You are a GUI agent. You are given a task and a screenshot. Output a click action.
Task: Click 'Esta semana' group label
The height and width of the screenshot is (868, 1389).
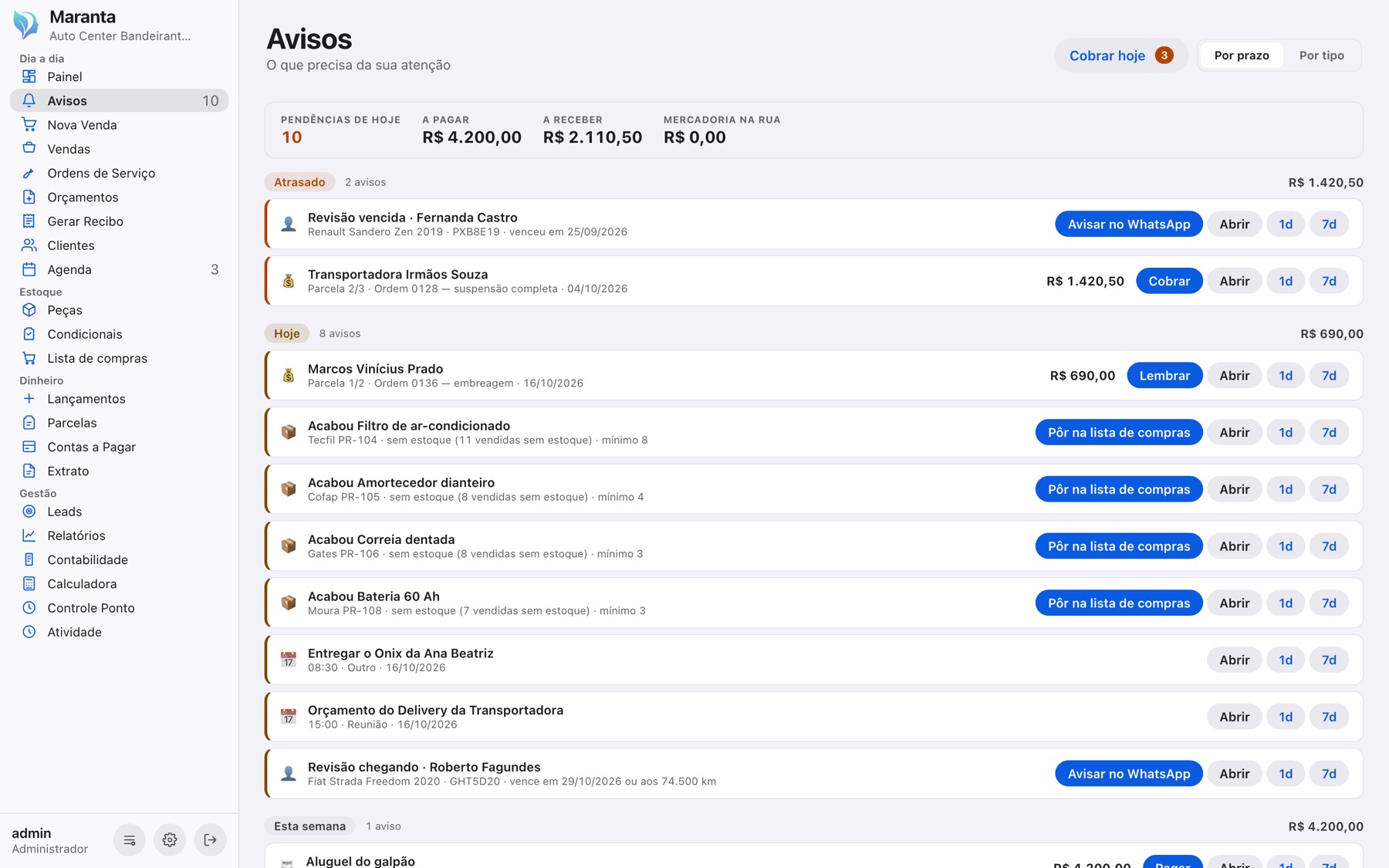pyautogui.click(x=309, y=826)
